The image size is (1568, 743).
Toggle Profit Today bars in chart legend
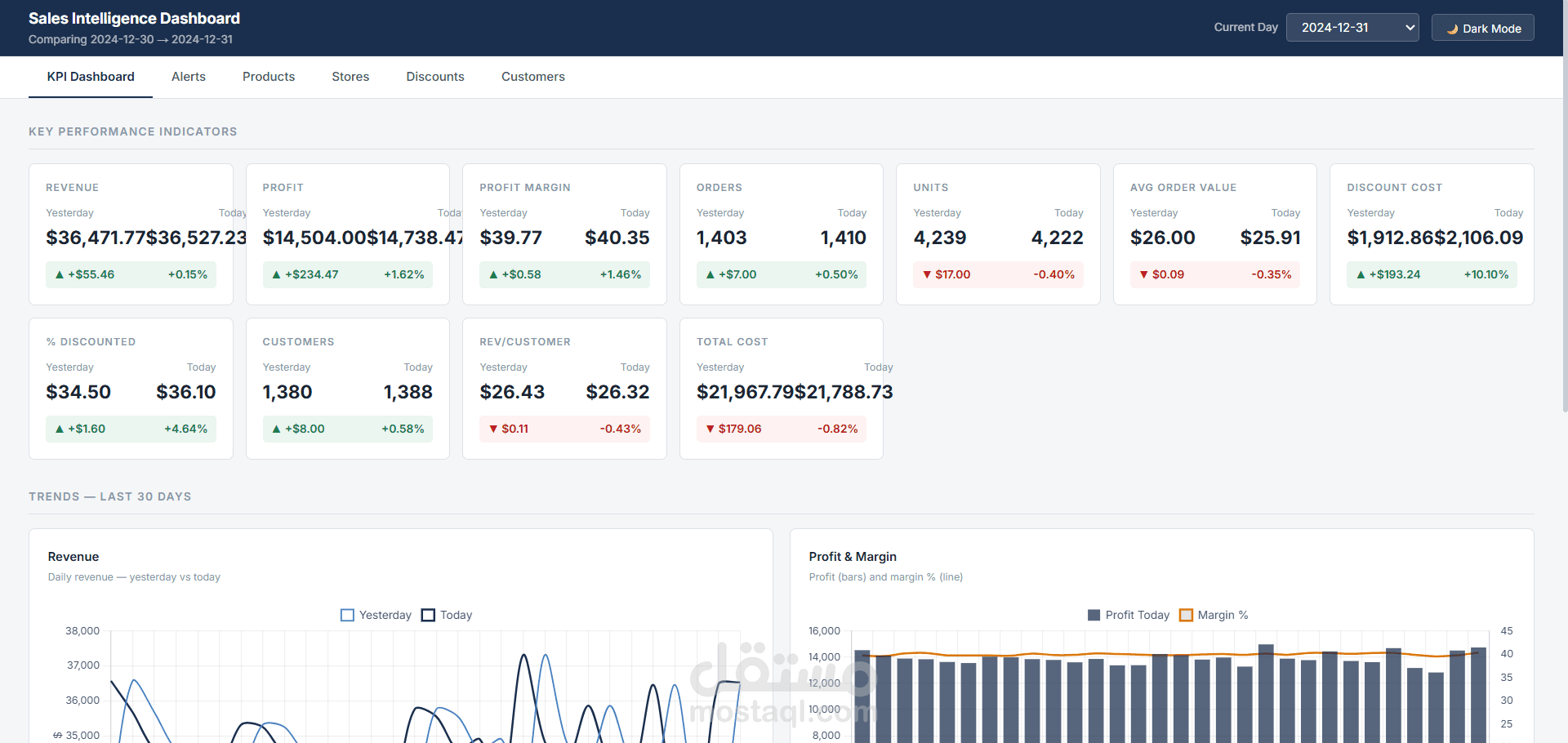pos(1129,615)
